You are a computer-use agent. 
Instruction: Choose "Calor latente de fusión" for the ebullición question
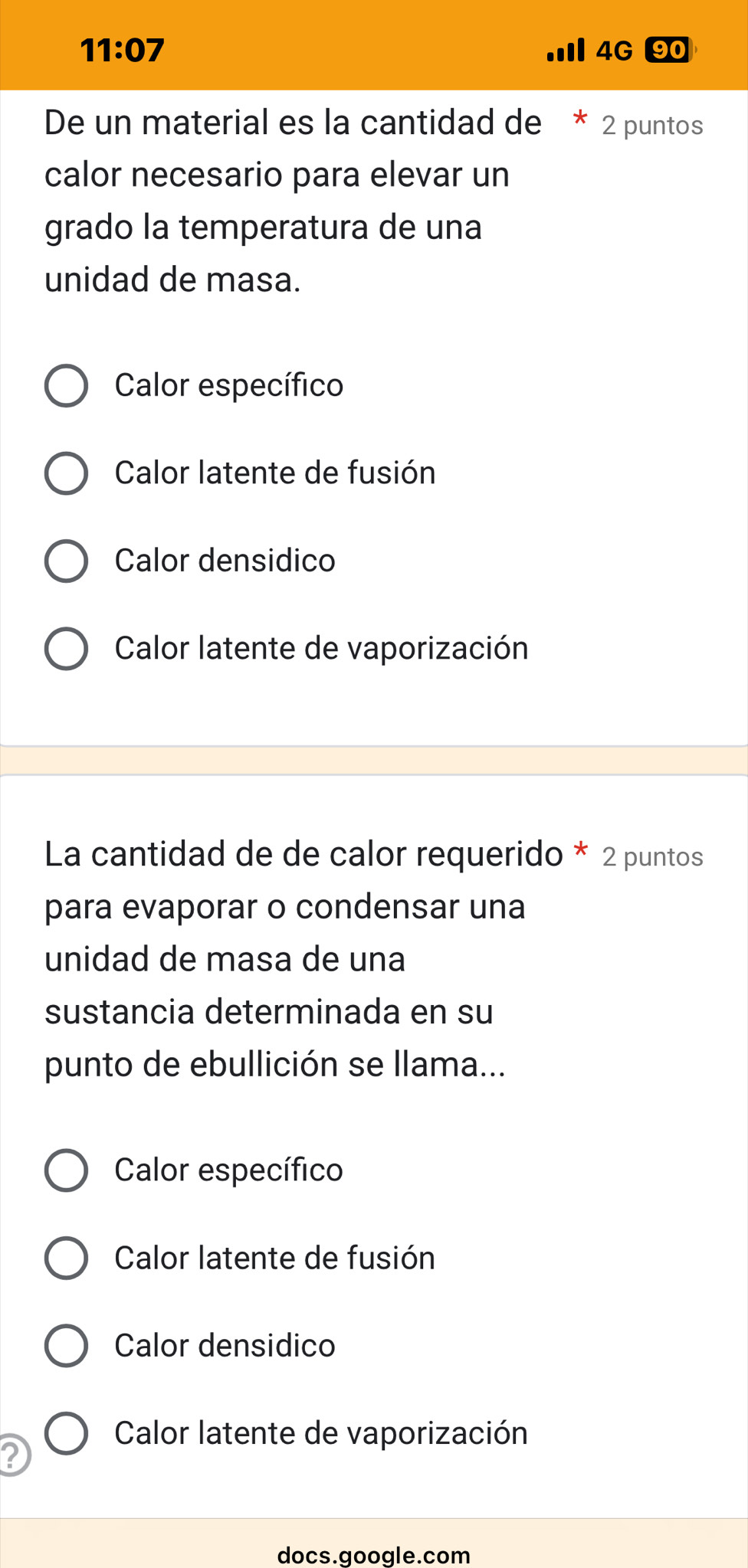[x=66, y=1258]
